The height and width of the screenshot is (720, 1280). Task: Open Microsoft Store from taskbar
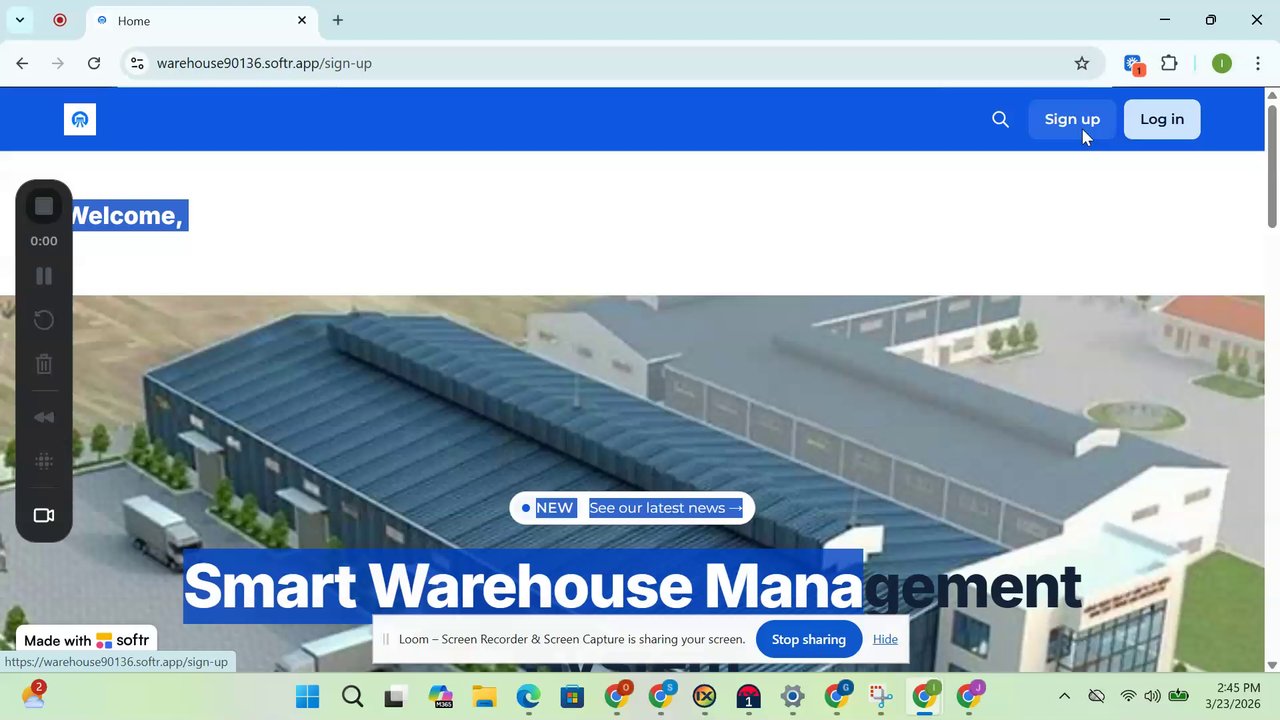[x=572, y=697]
